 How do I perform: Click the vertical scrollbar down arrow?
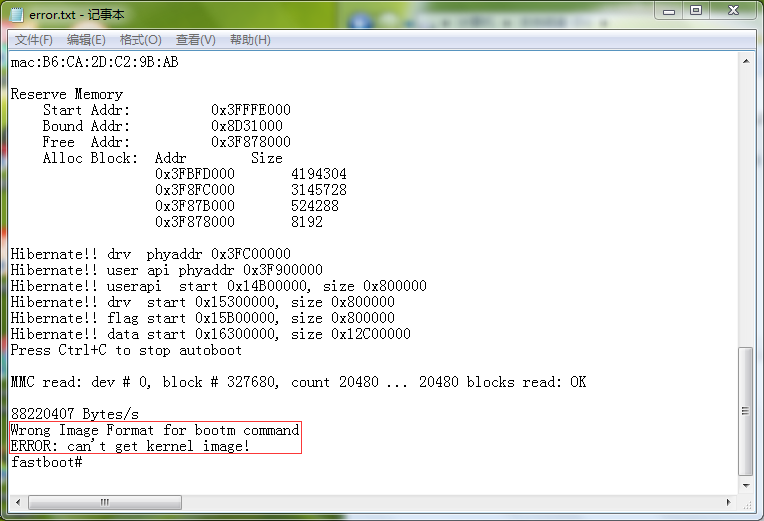(x=746, y=485)
